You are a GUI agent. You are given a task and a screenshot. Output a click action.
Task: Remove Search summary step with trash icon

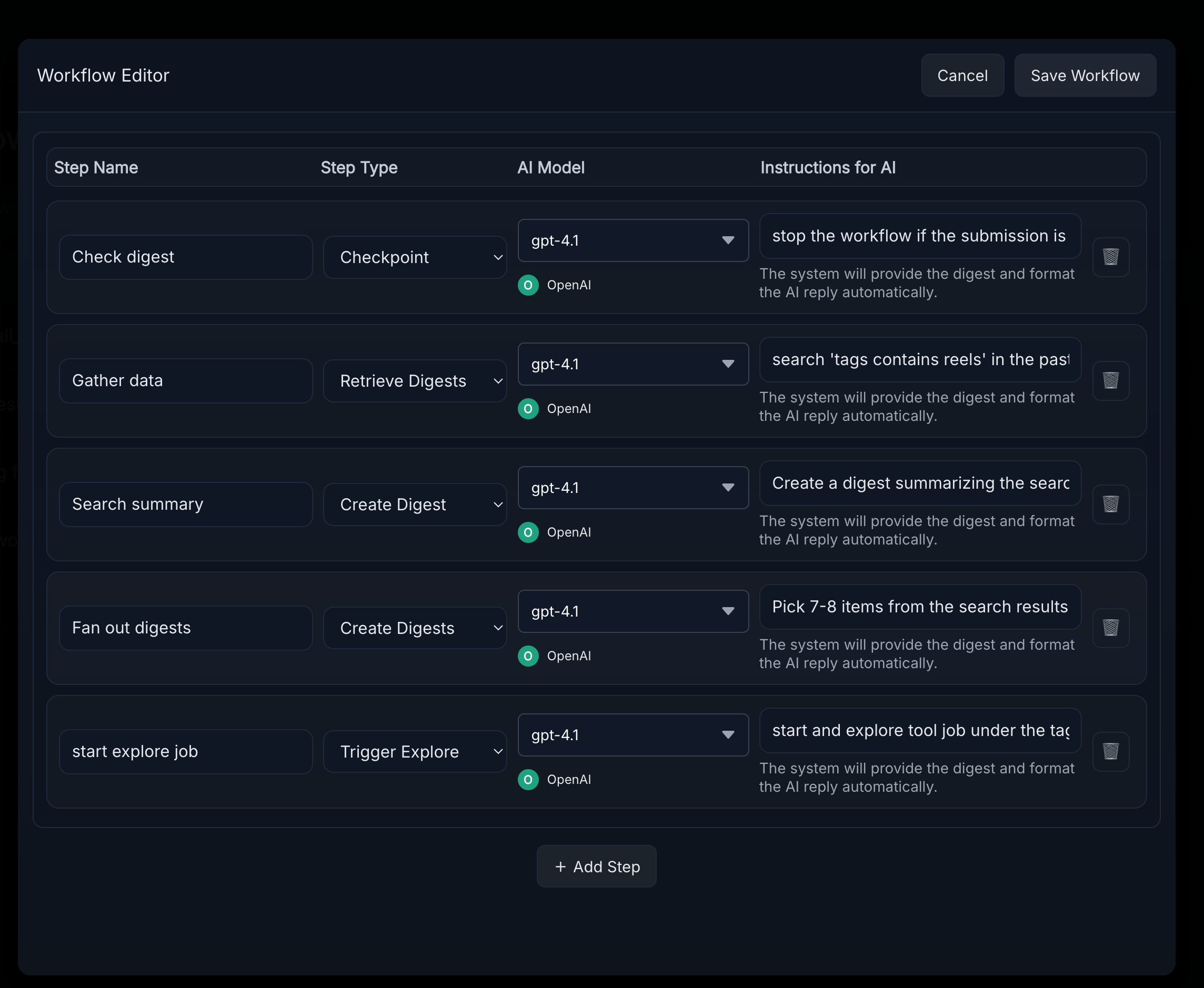point(1111,503)
